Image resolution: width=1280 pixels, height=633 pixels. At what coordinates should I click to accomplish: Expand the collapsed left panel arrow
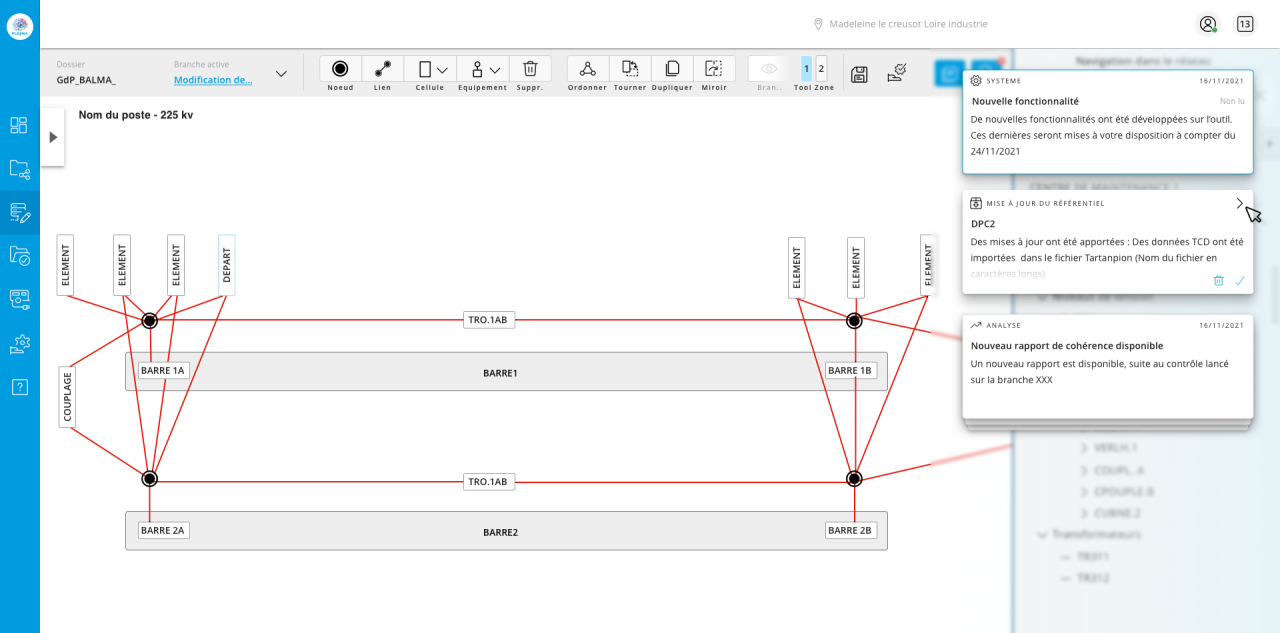(53, 137)
